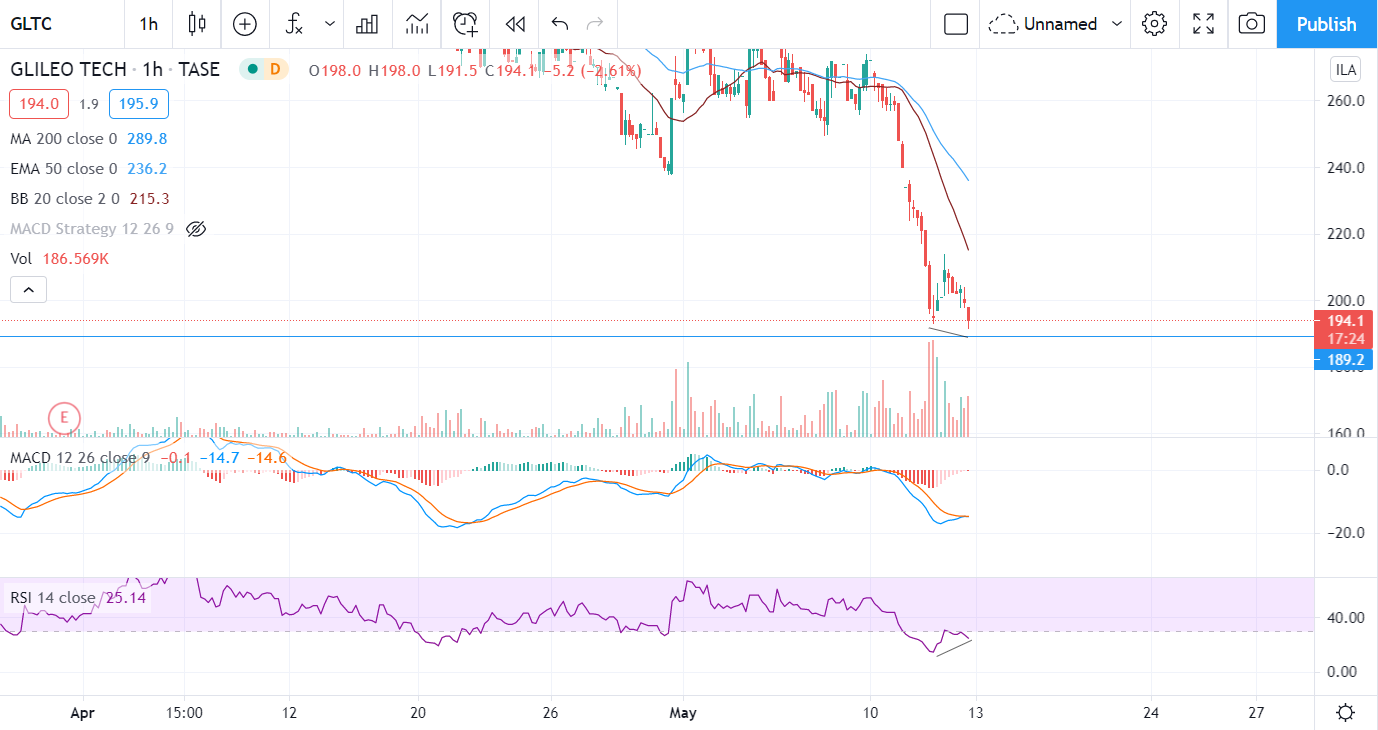Click the 15:00 label on the time axis
Viewport: 1378px width, 730px height.
pyautogui.click(x=185, y=713)
